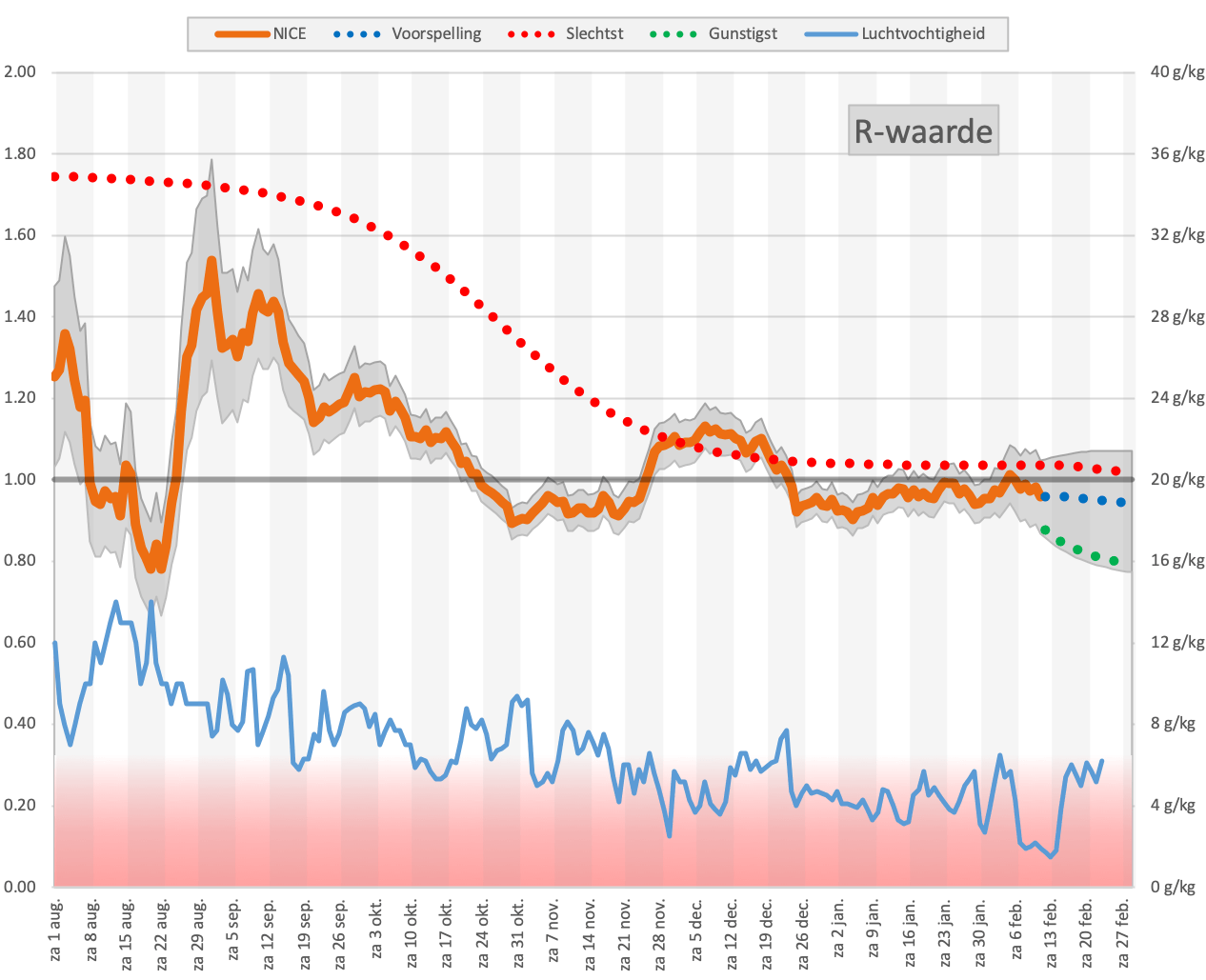Click the orange NICE line swatch
Viewport: 1206px width, 980px height.
click(x=243, y=34)
